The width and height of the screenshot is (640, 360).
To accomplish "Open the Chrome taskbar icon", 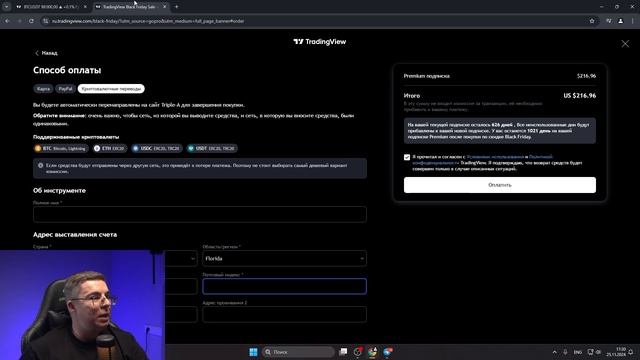I will pos(373,352).
